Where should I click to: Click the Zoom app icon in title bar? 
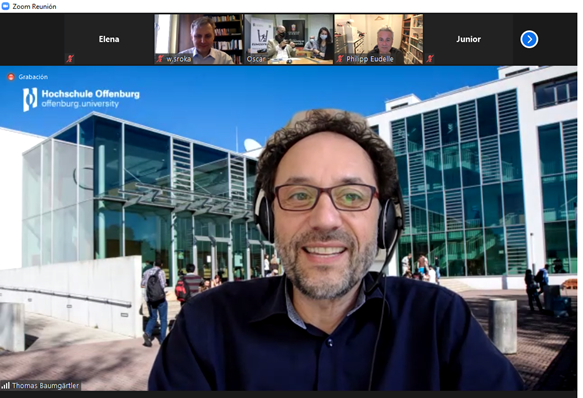[x=5, y=6]
